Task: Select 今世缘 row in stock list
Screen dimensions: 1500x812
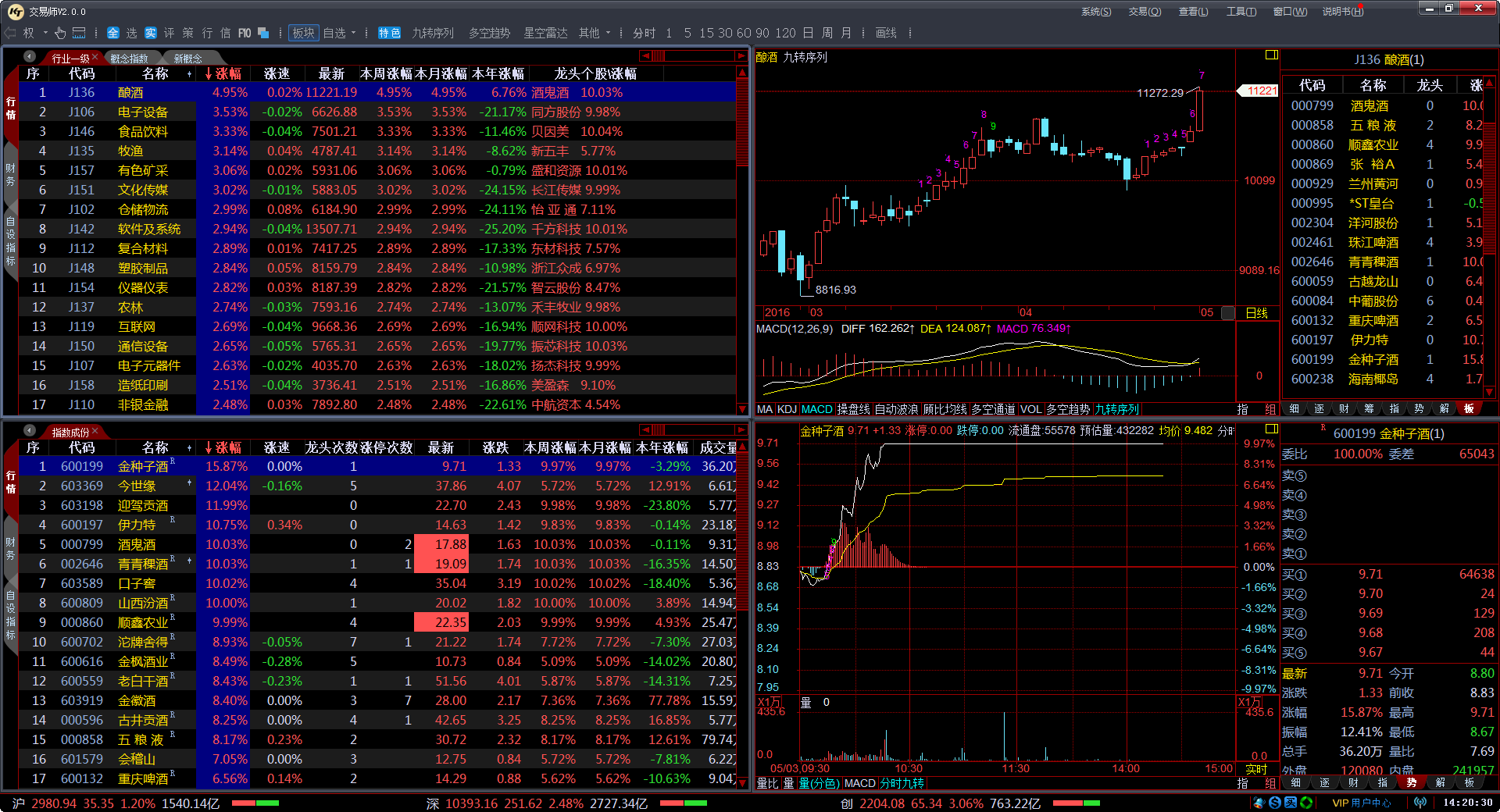Action: tap(137, 486)
